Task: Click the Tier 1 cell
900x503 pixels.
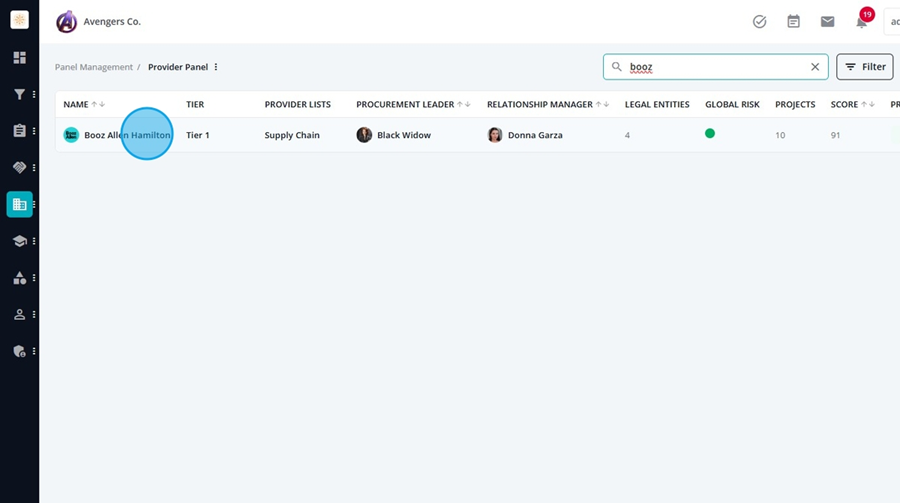Action: [x=197, y=135]
